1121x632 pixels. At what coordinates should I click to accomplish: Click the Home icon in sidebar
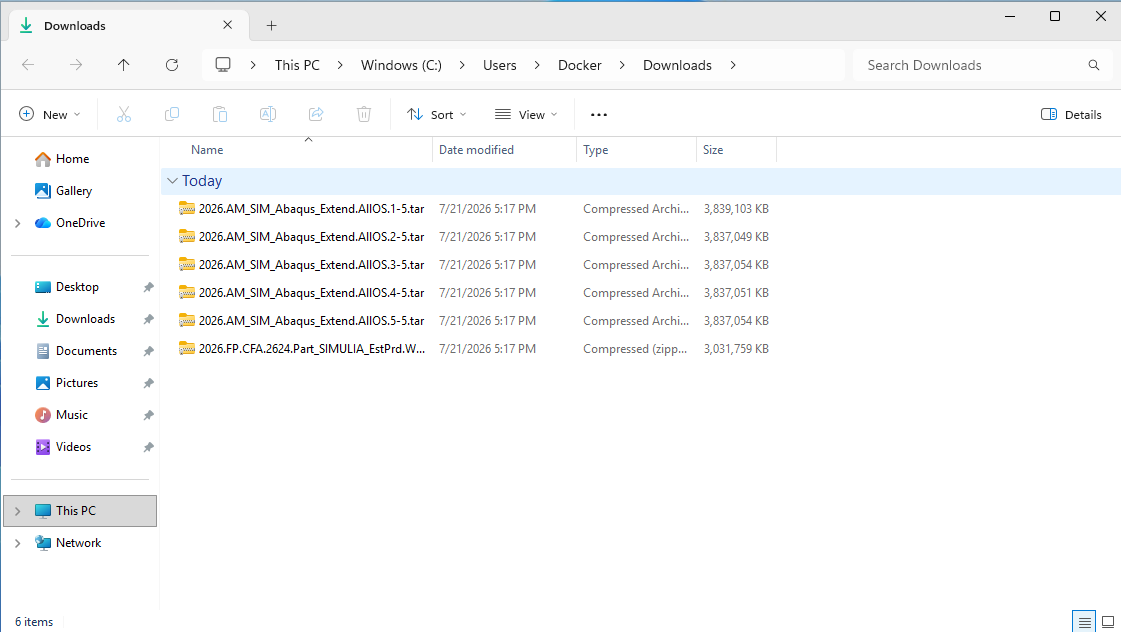[x=43, y=159]
